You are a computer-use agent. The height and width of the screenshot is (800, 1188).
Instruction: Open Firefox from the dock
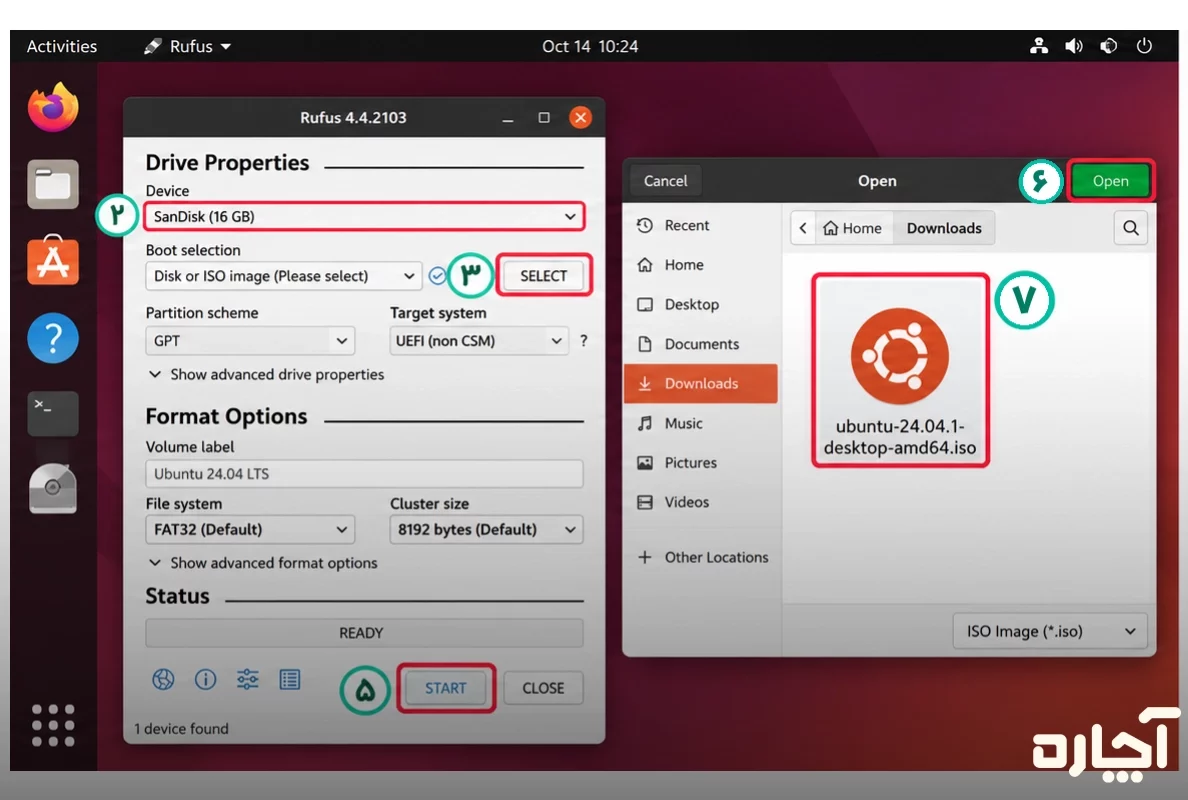53,108
